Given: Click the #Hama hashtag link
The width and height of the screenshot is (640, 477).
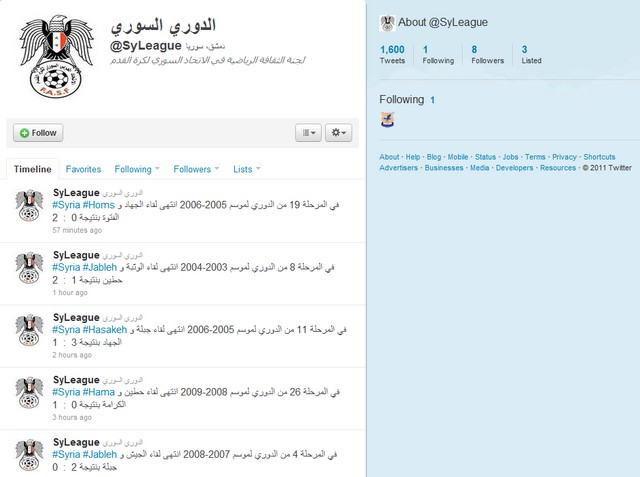Looking at the screenshot, I should point(99,392).
